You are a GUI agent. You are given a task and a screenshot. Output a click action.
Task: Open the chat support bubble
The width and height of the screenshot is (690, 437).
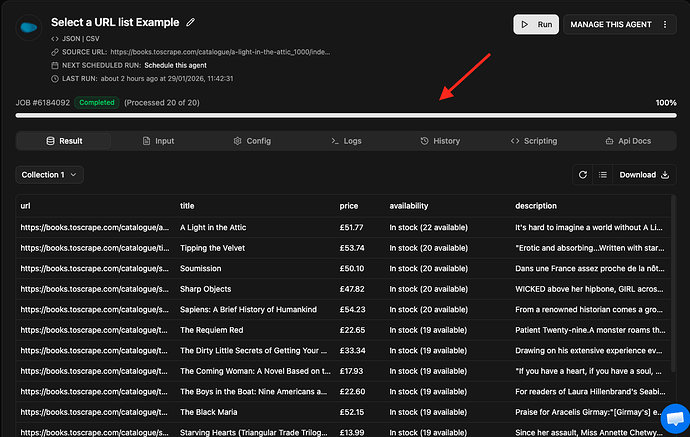tap(675, 419)
